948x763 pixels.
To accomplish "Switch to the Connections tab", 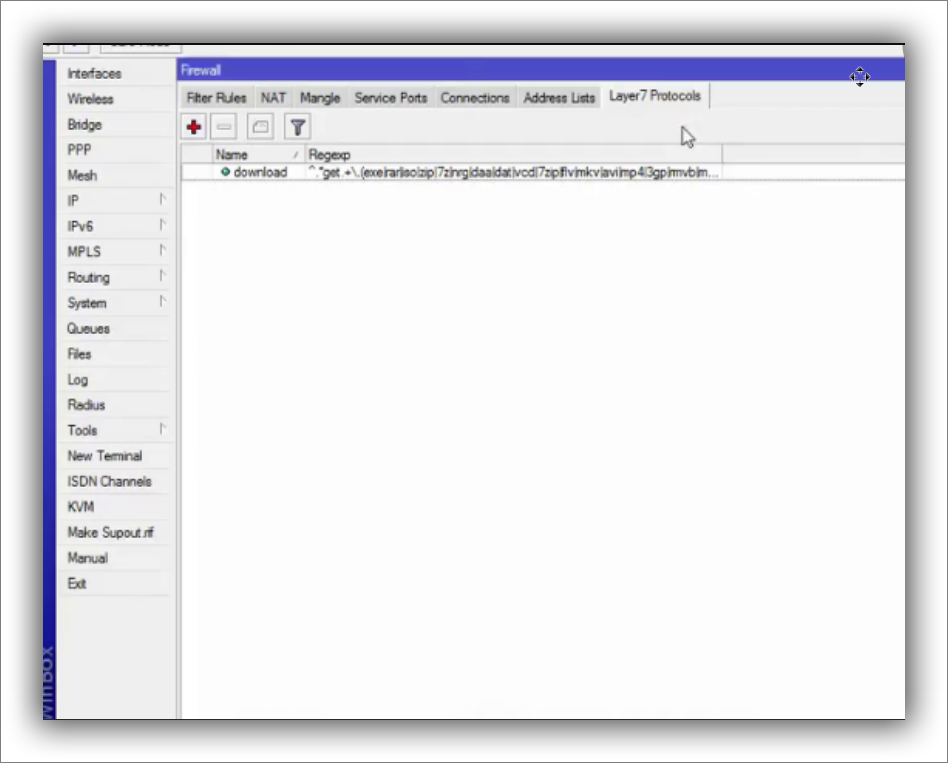I will (475, 98).
